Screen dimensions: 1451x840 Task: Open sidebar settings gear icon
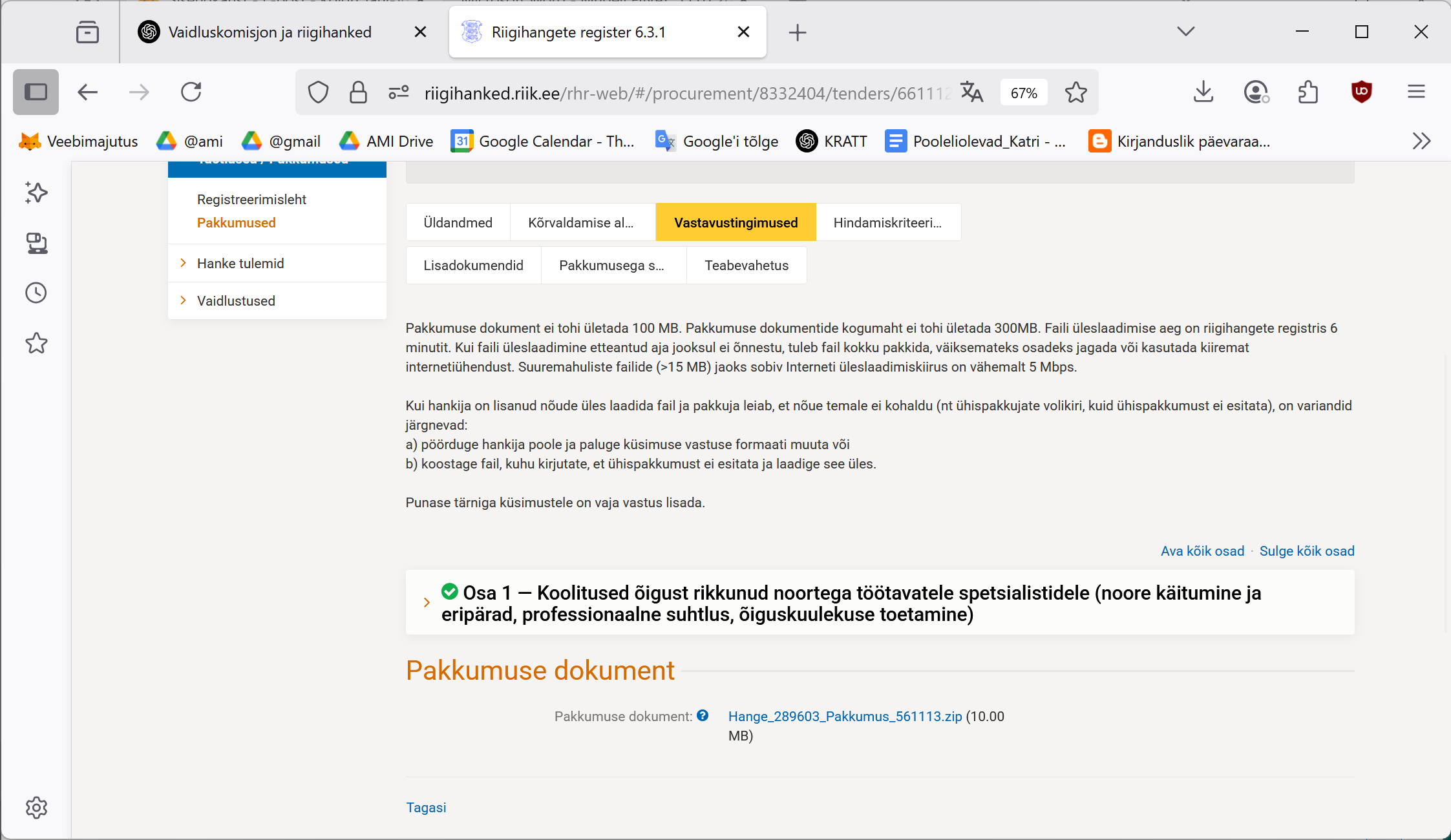(x=36, y=808)
